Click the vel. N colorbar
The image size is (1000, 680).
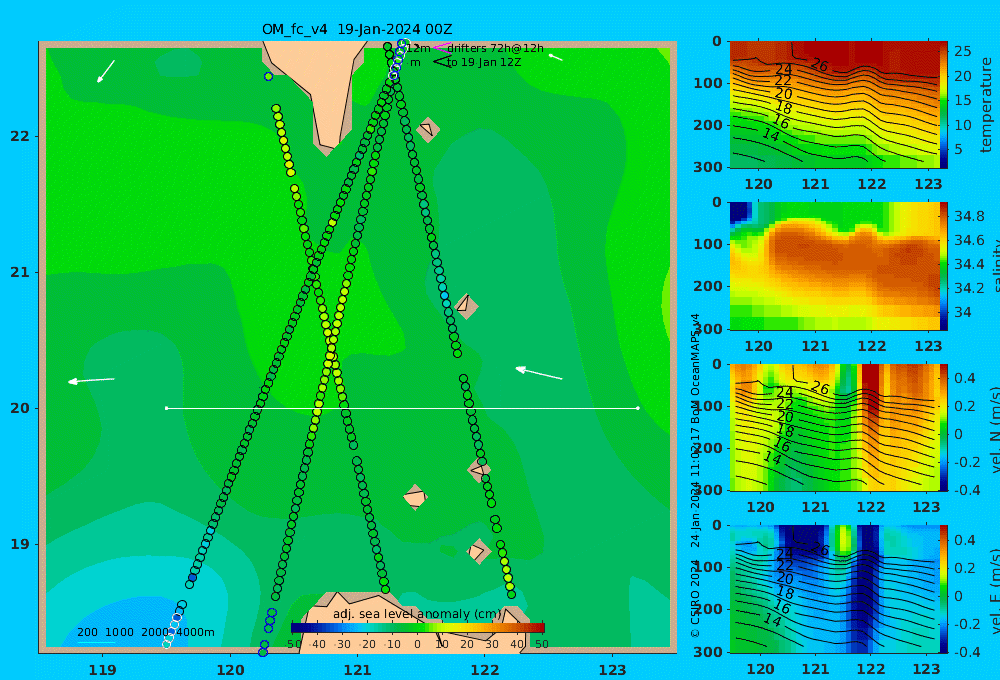click(x=944, y=427)
